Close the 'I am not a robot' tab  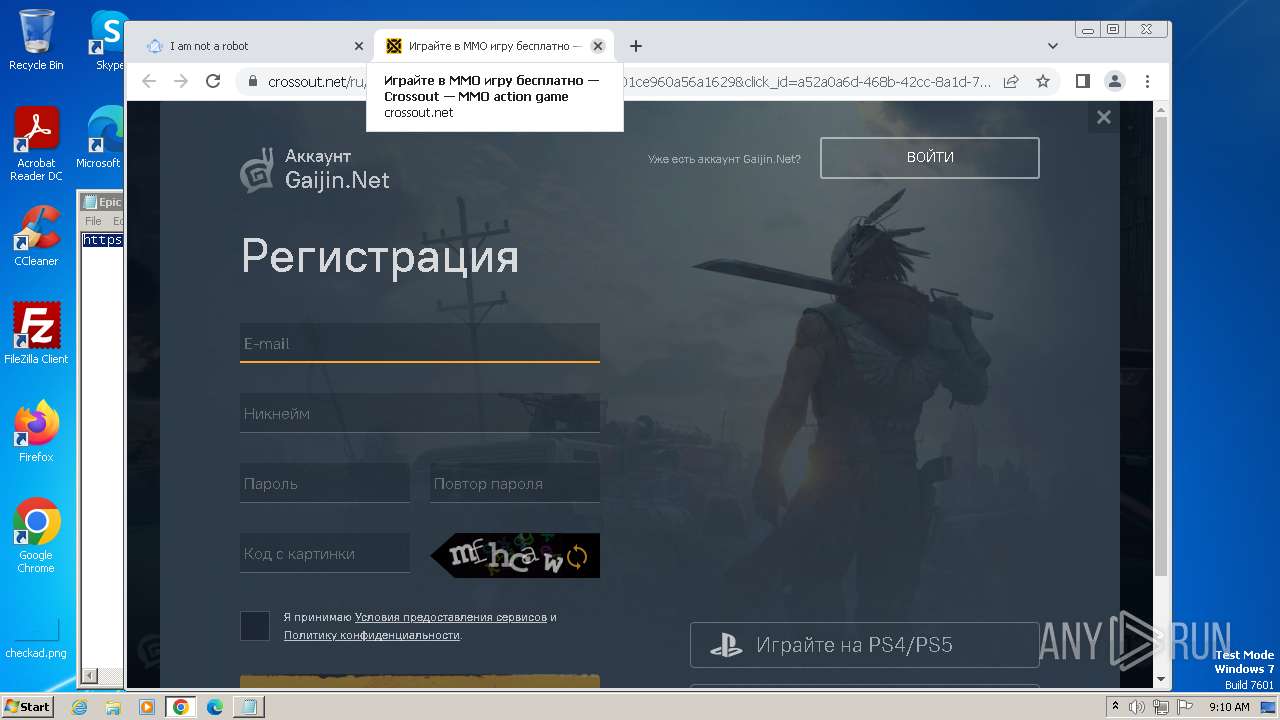[x=359, y=46]
